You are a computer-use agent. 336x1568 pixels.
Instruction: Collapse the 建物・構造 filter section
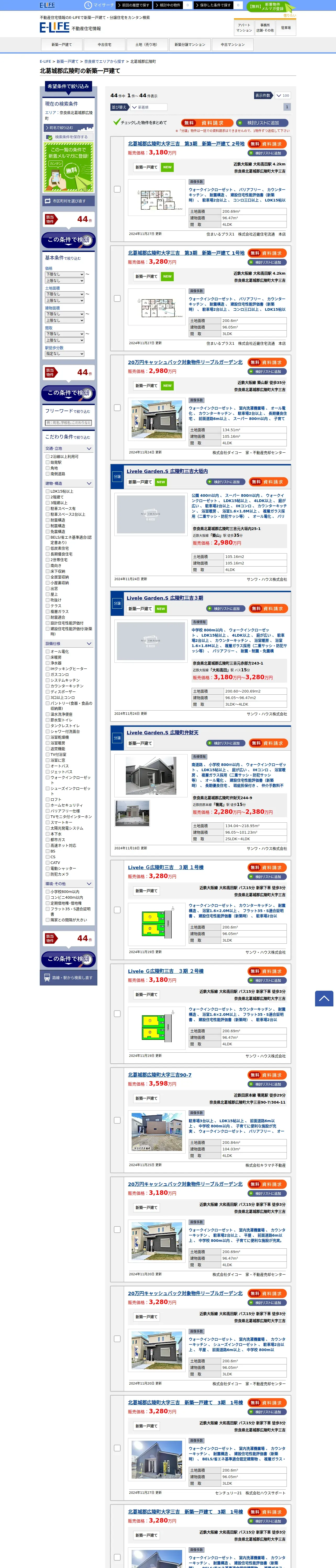point(68,483)
